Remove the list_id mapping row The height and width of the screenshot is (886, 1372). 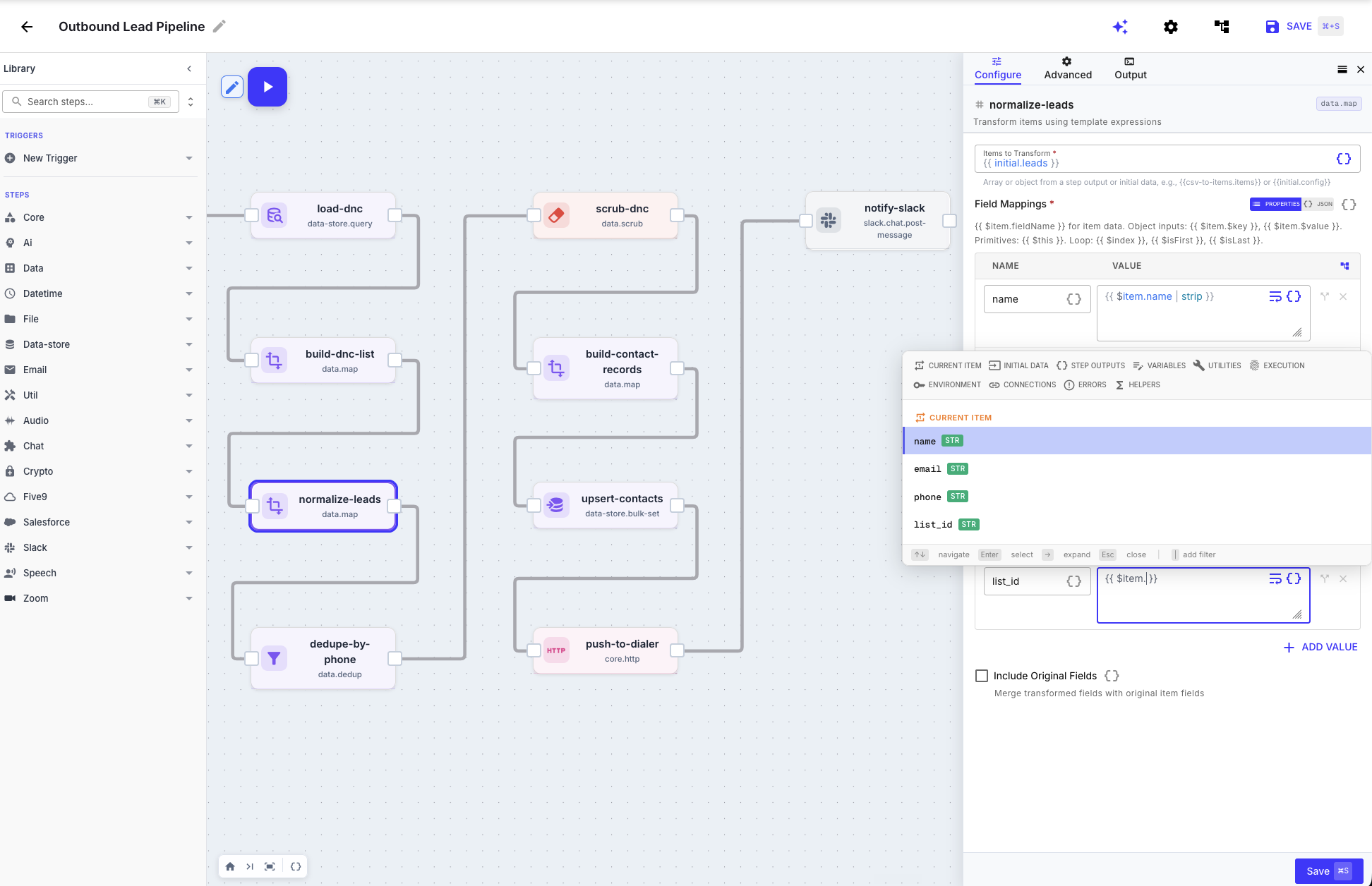1343,578
